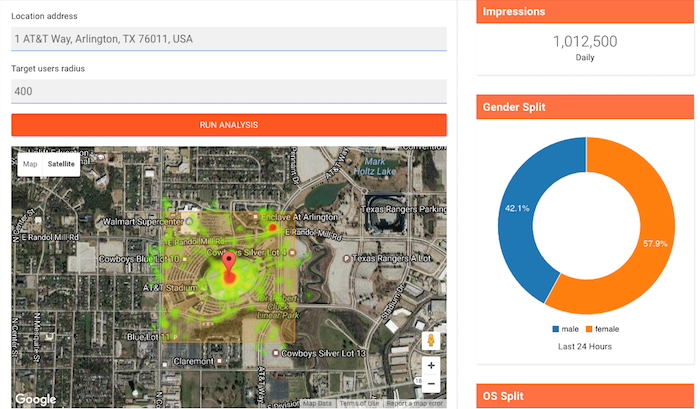Click the Last 24 Hours caption

(x=585, y=346)
